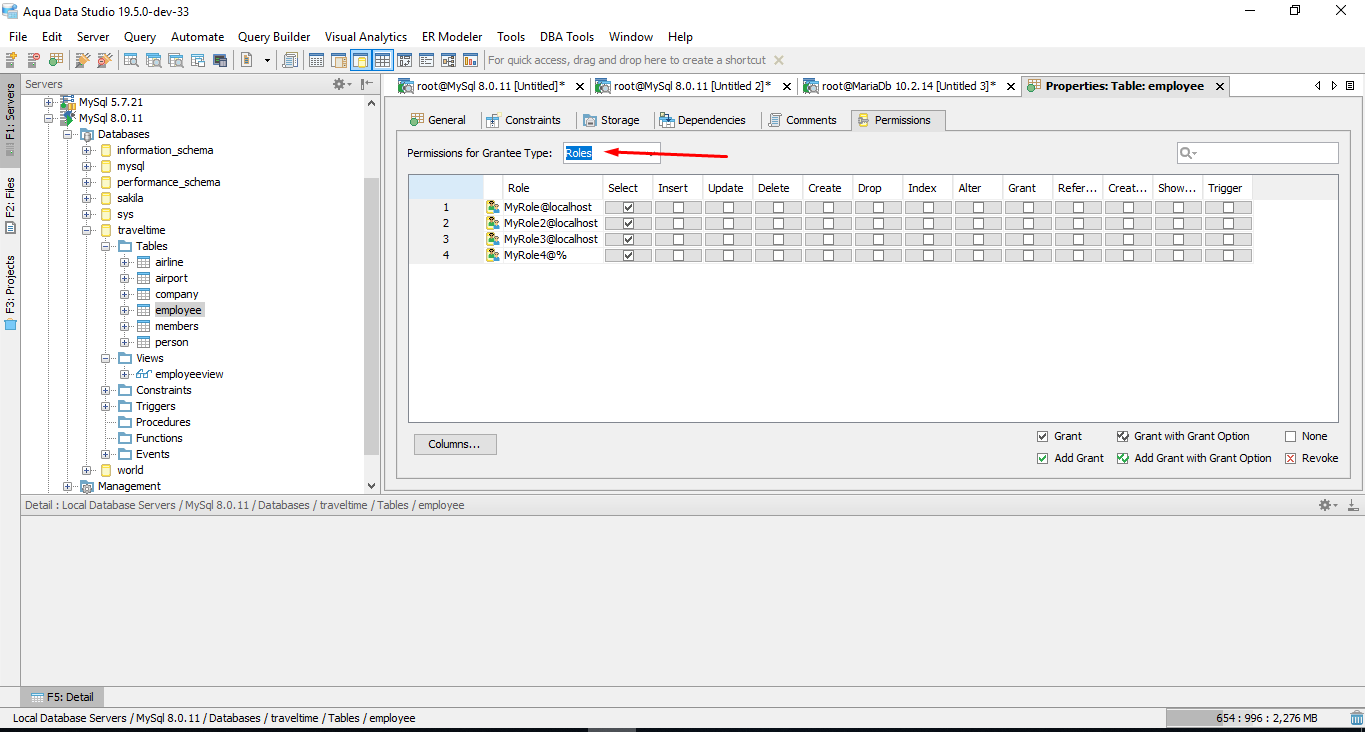Close the Properties: Table: employee tab
Image resolution: width=1365 pixels, height=732 pixels.
click(x=1220, y=87)
